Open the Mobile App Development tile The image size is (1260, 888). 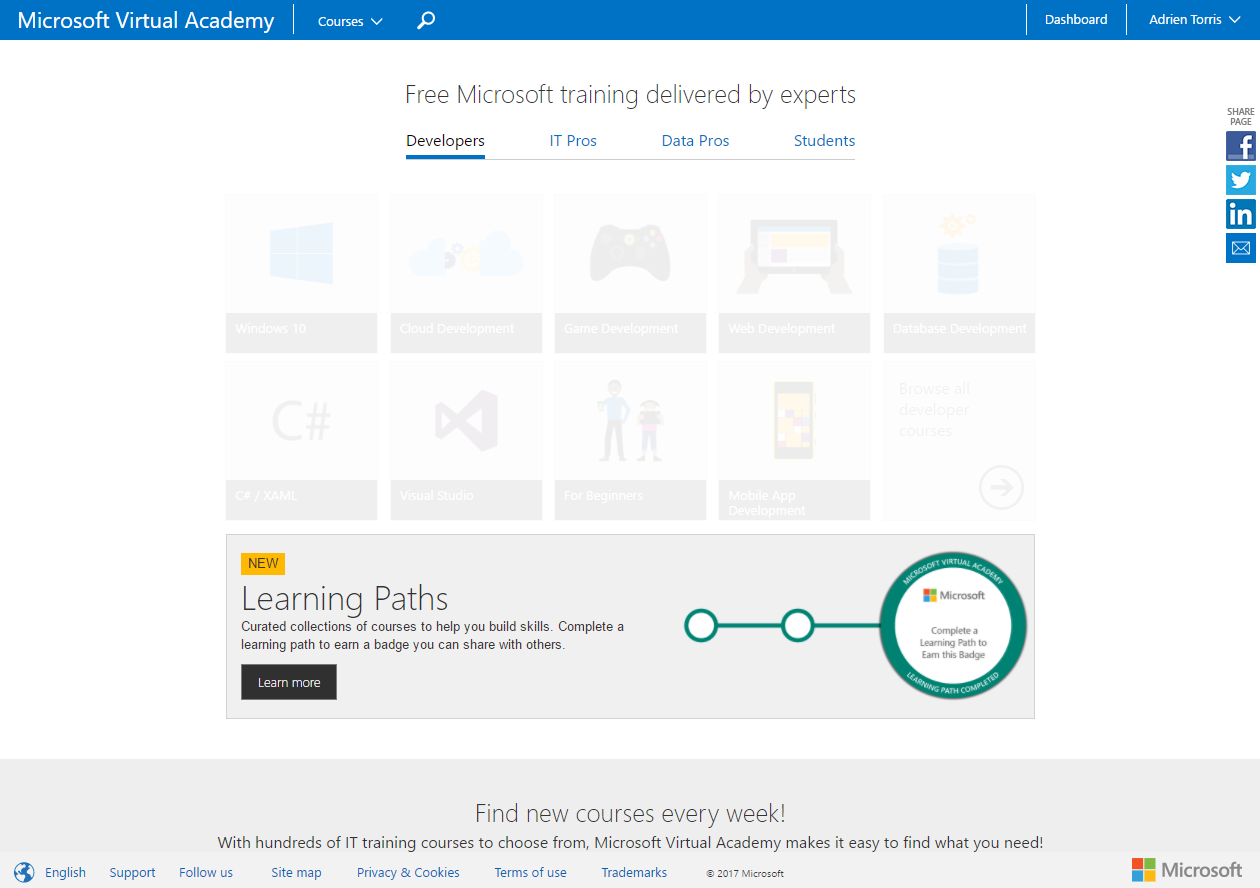(795, 440)
